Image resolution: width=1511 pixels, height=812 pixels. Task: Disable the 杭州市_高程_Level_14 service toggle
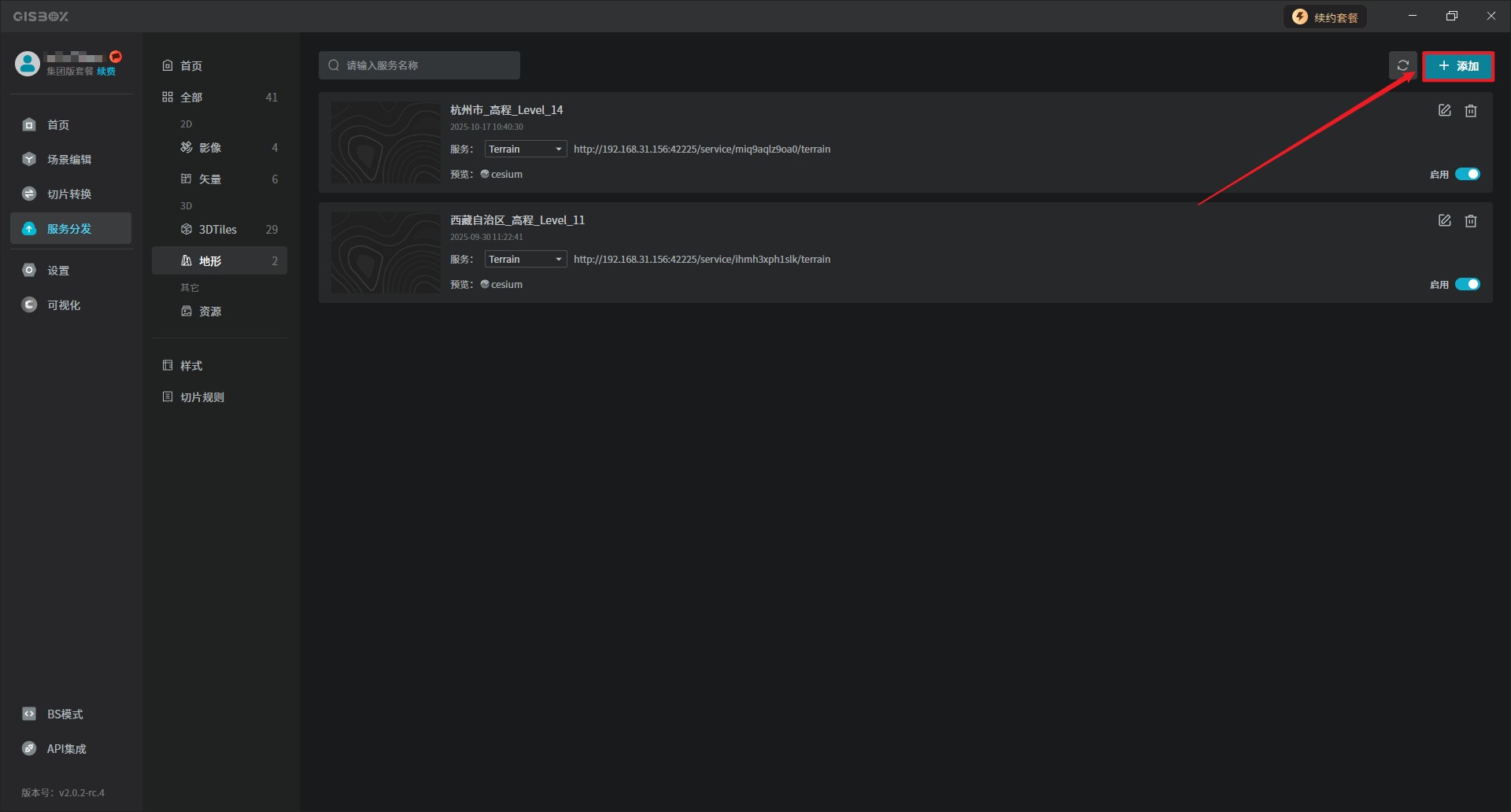point(1467,175)
